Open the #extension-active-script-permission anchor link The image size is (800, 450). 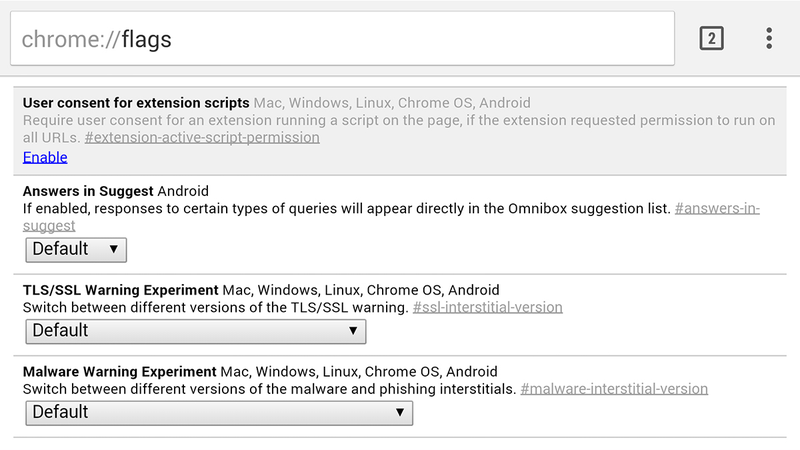(x=202, y=138)
